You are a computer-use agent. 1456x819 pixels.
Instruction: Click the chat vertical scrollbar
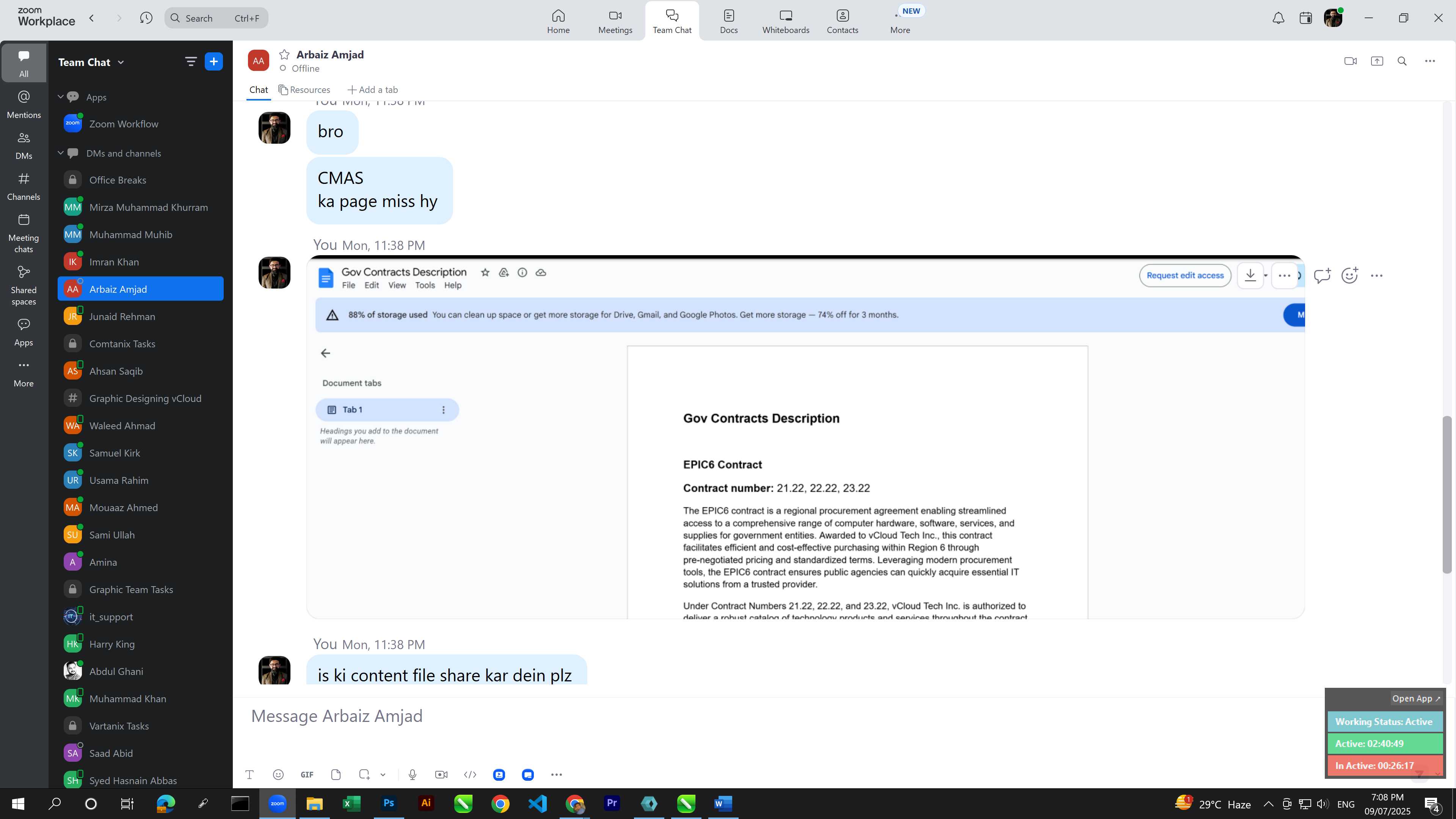[x=1447, y=494]
